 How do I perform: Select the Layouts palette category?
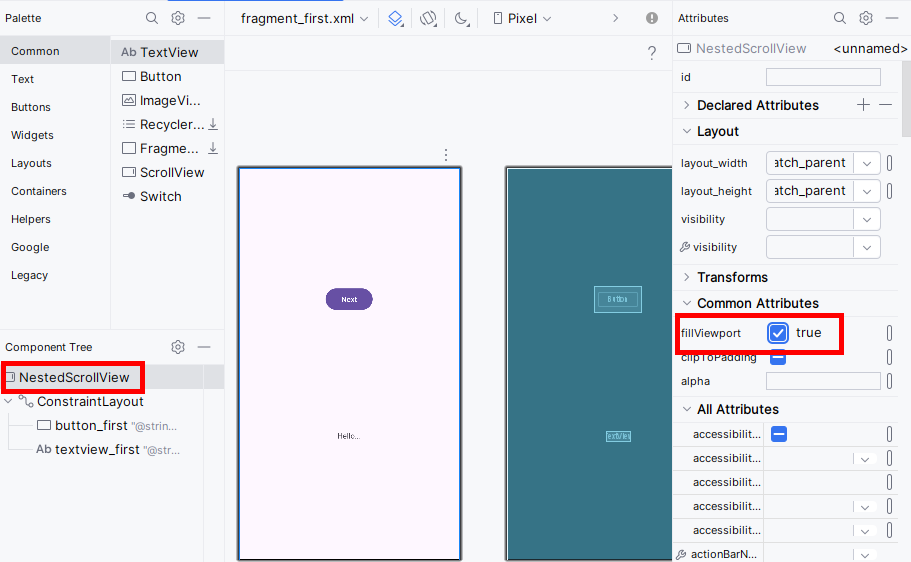click(x=31, y=163)
